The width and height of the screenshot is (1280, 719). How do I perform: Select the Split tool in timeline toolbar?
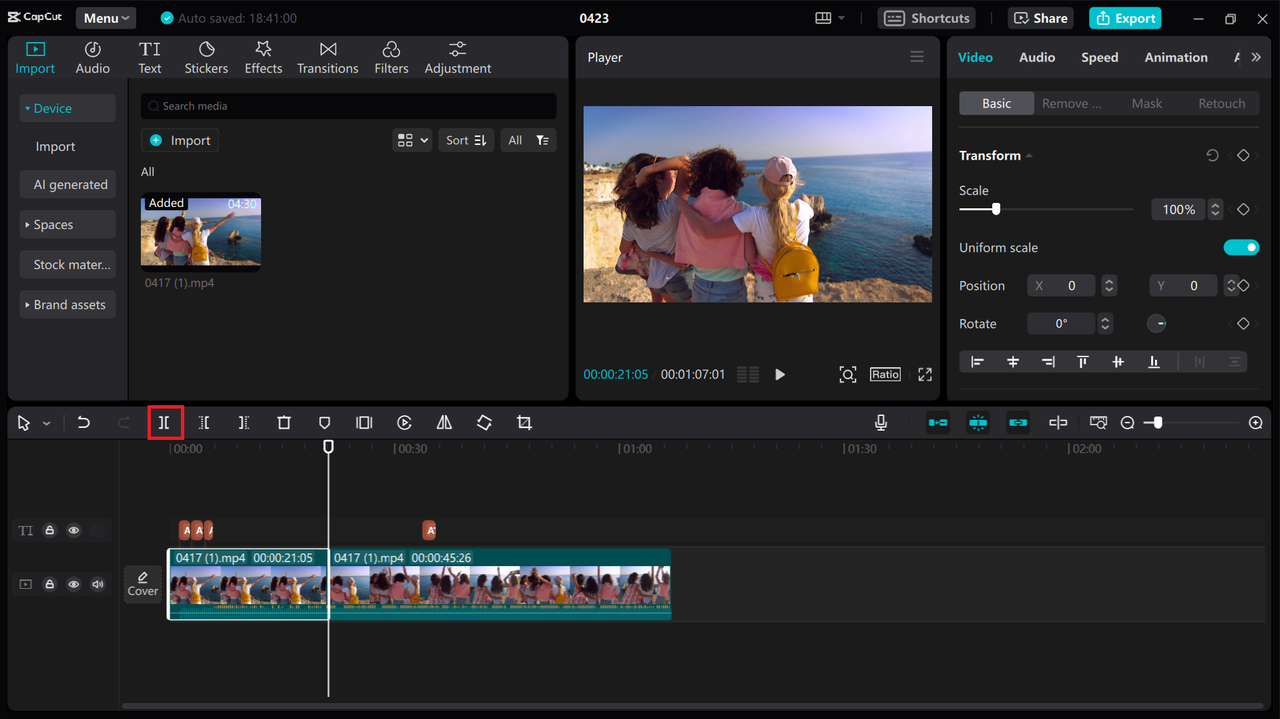164,423
